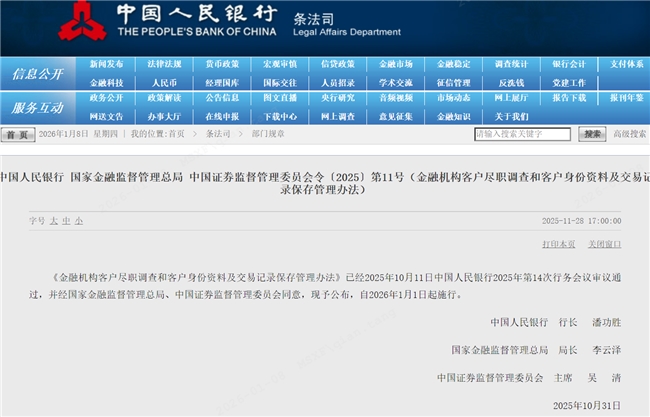Open 报刊年鉴 navigation item
This screenshot has width=650, height=417.
click(x=627, y=98)
